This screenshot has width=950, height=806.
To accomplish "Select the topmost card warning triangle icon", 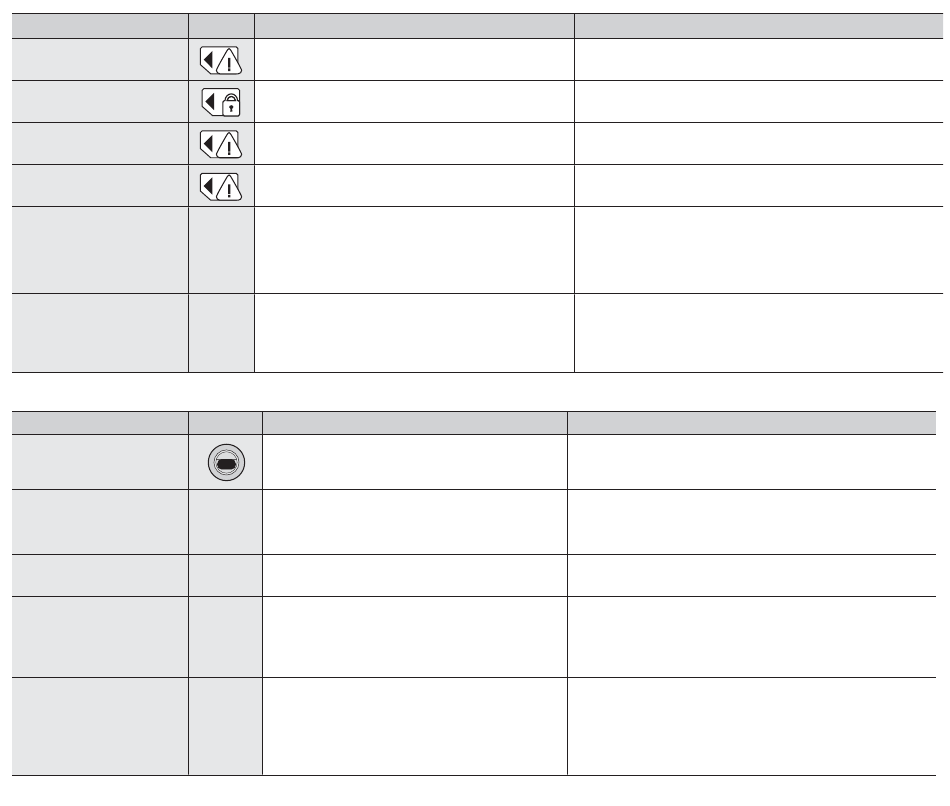I will click(x=221, y=60).
